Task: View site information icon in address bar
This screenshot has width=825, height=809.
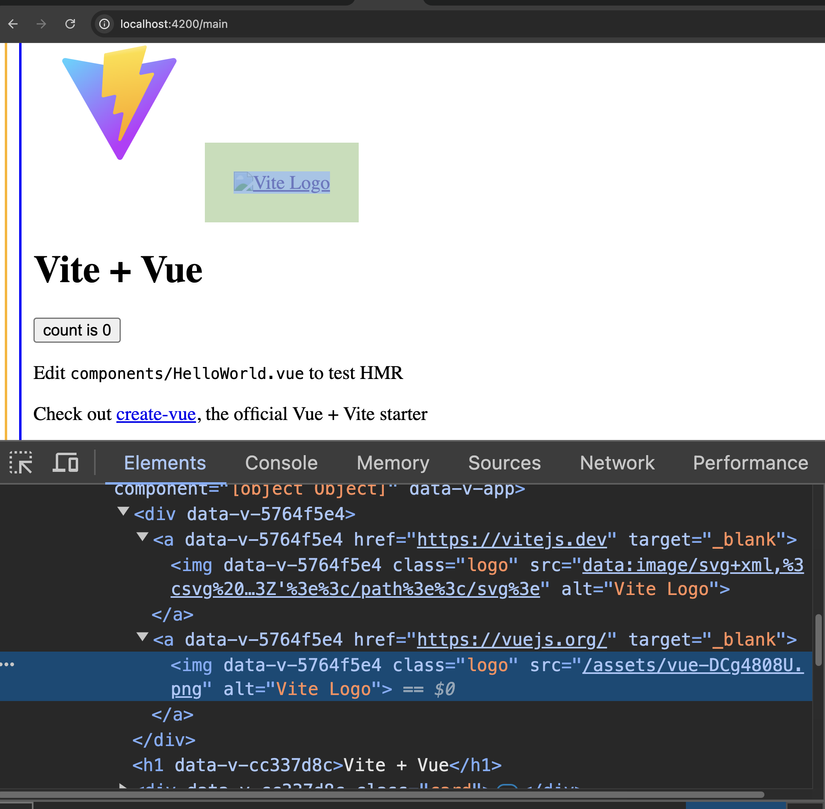Action: coord(105,24)
